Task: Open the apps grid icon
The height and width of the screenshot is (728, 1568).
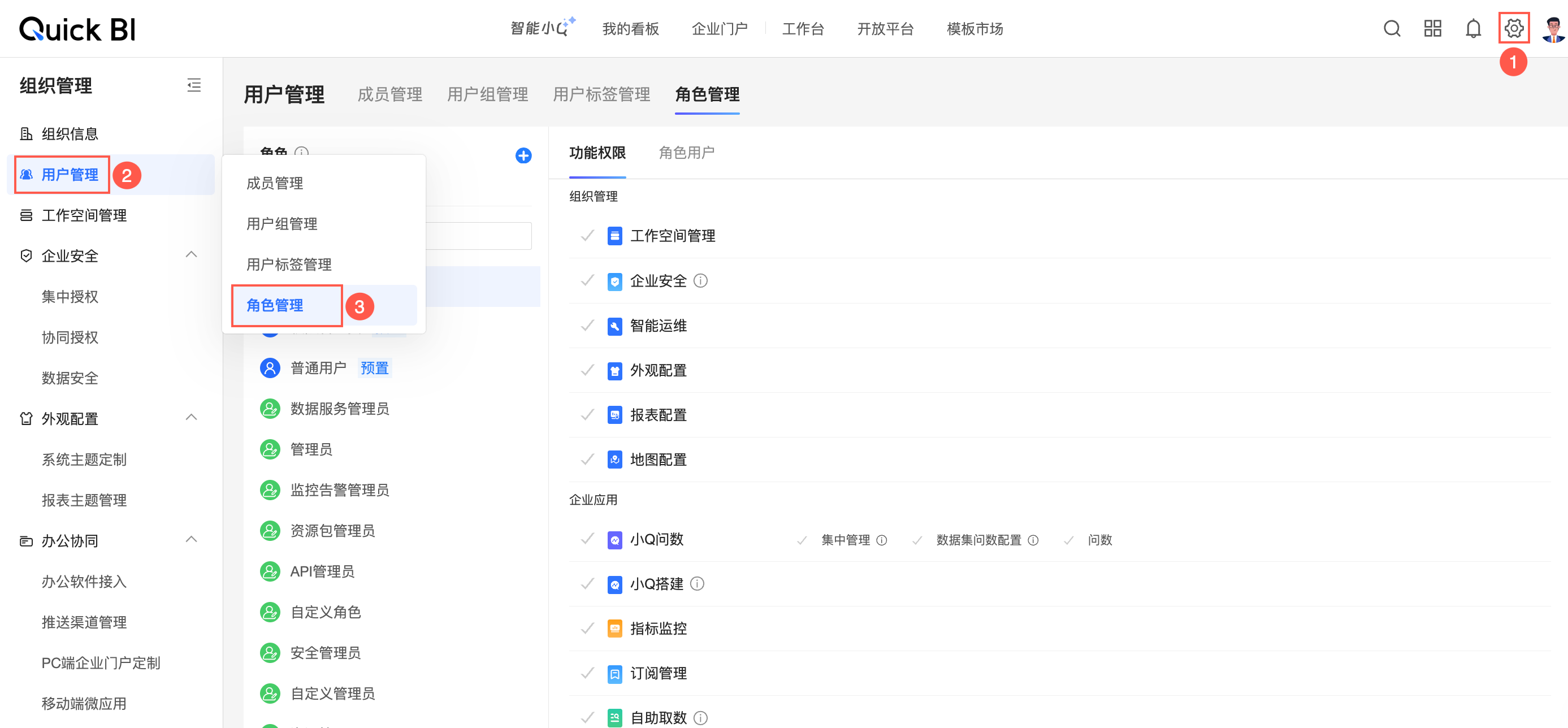Action: pos(1432,29)
